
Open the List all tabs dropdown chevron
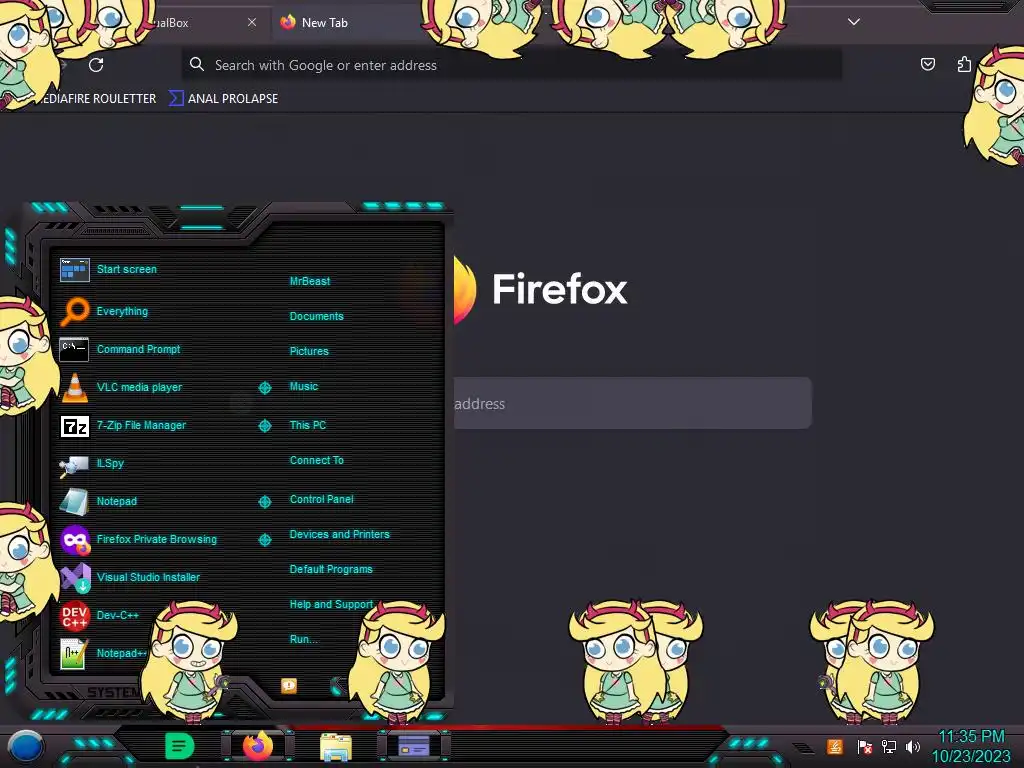tap(854, 22)
